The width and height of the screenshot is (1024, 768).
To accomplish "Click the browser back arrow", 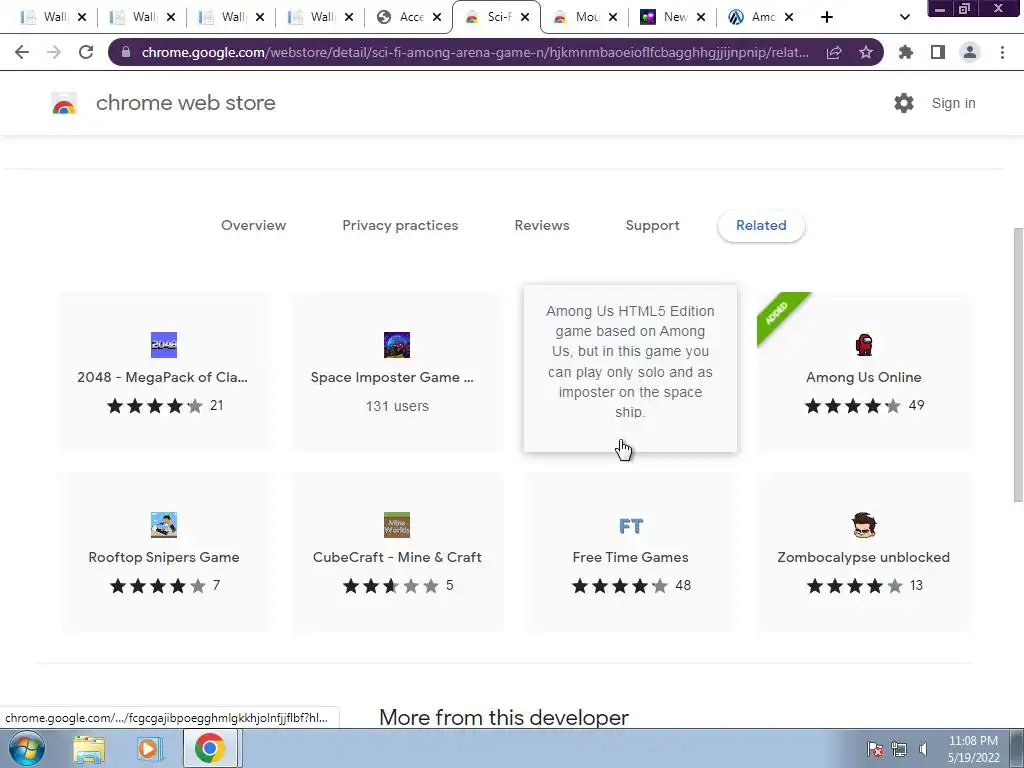I will pos(22,52).
